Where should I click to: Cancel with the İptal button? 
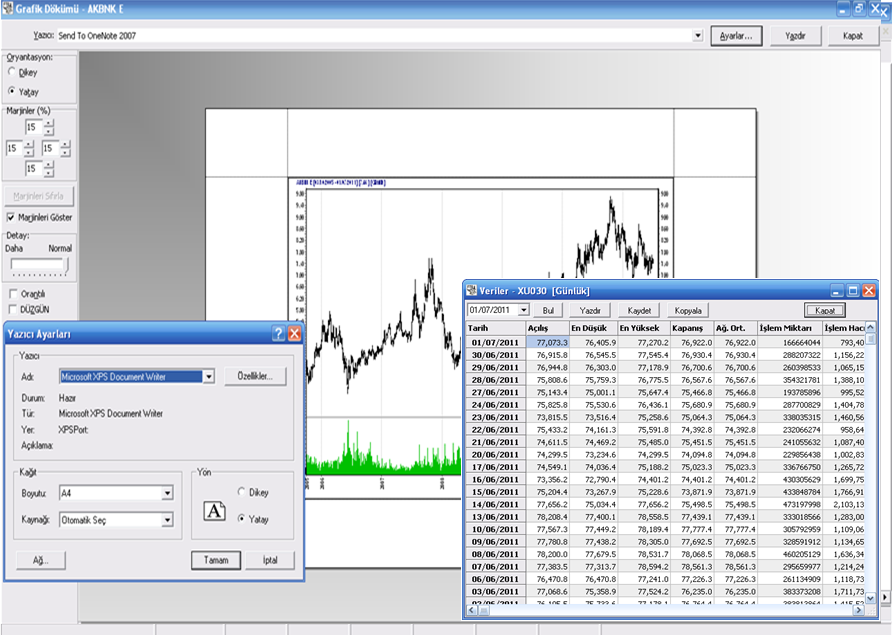(x=270, y=560)
